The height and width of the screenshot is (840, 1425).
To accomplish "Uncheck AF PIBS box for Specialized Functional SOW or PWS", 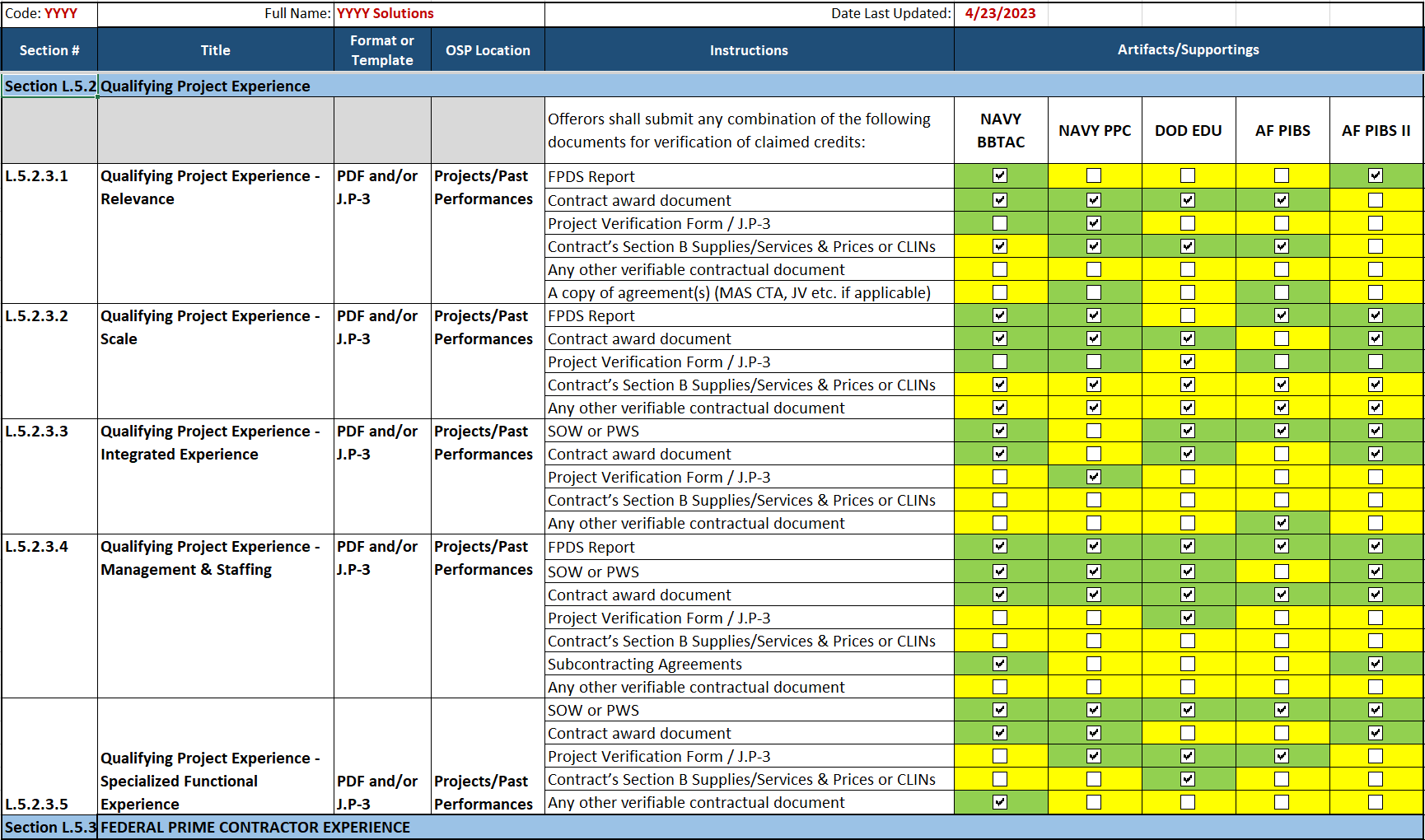I will click(x=1282, y=710).
